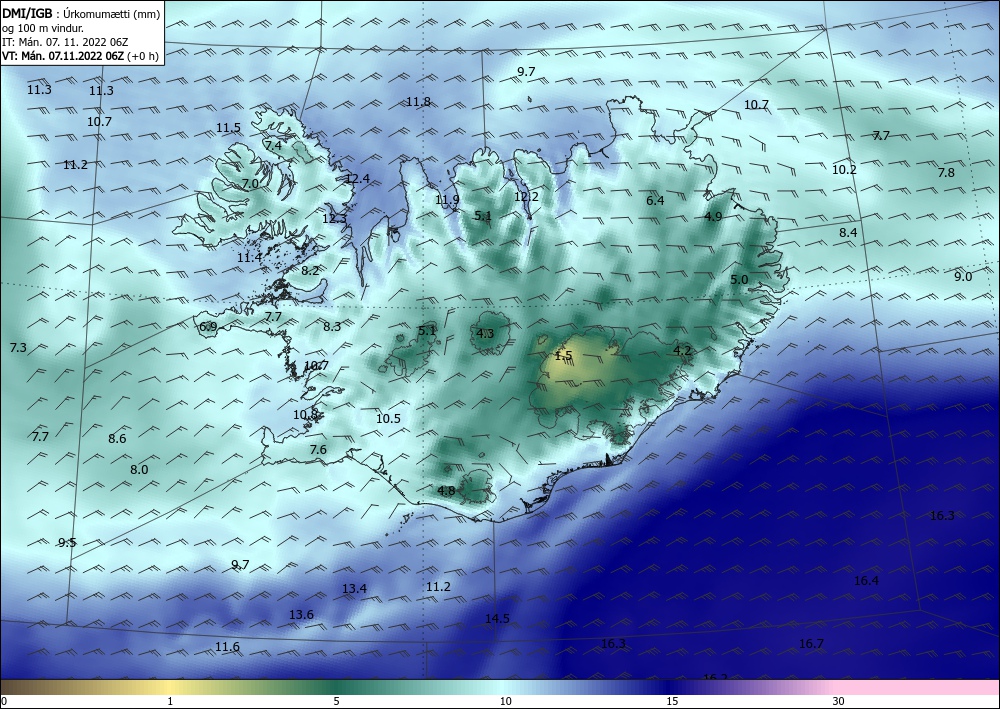This screenshot has height=709, width=1000.
Task: Select the 7.3 map value
Action: [x=18, y=347]
